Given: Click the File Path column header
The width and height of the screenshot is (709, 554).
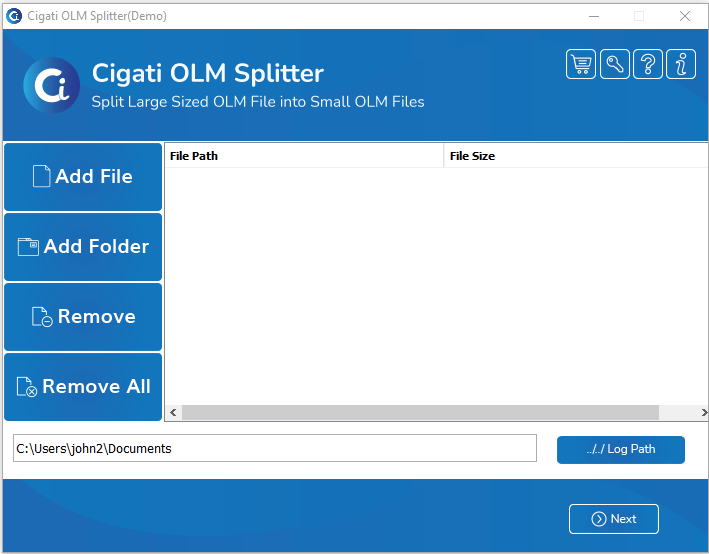Looking at the screenshot, I should tap(304, 156).
